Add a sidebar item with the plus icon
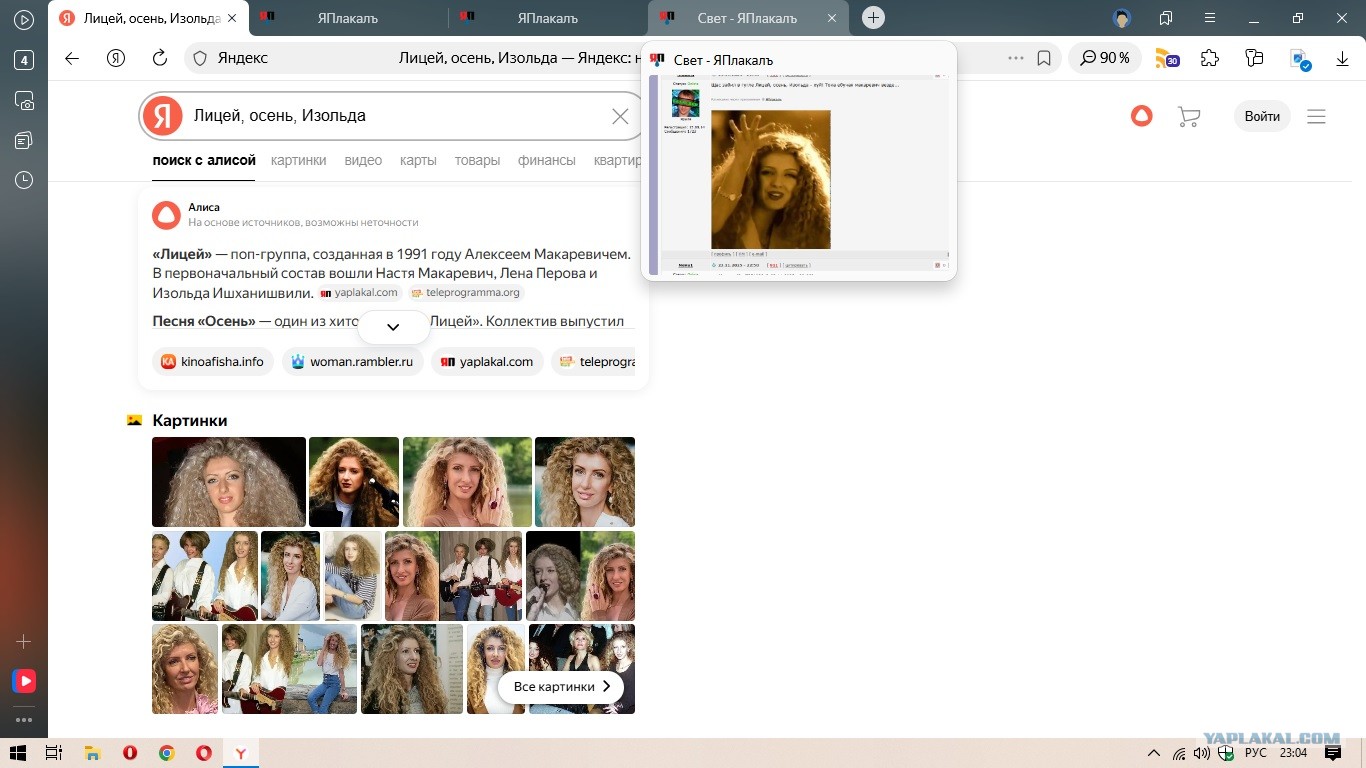 (x=24, y=642)
